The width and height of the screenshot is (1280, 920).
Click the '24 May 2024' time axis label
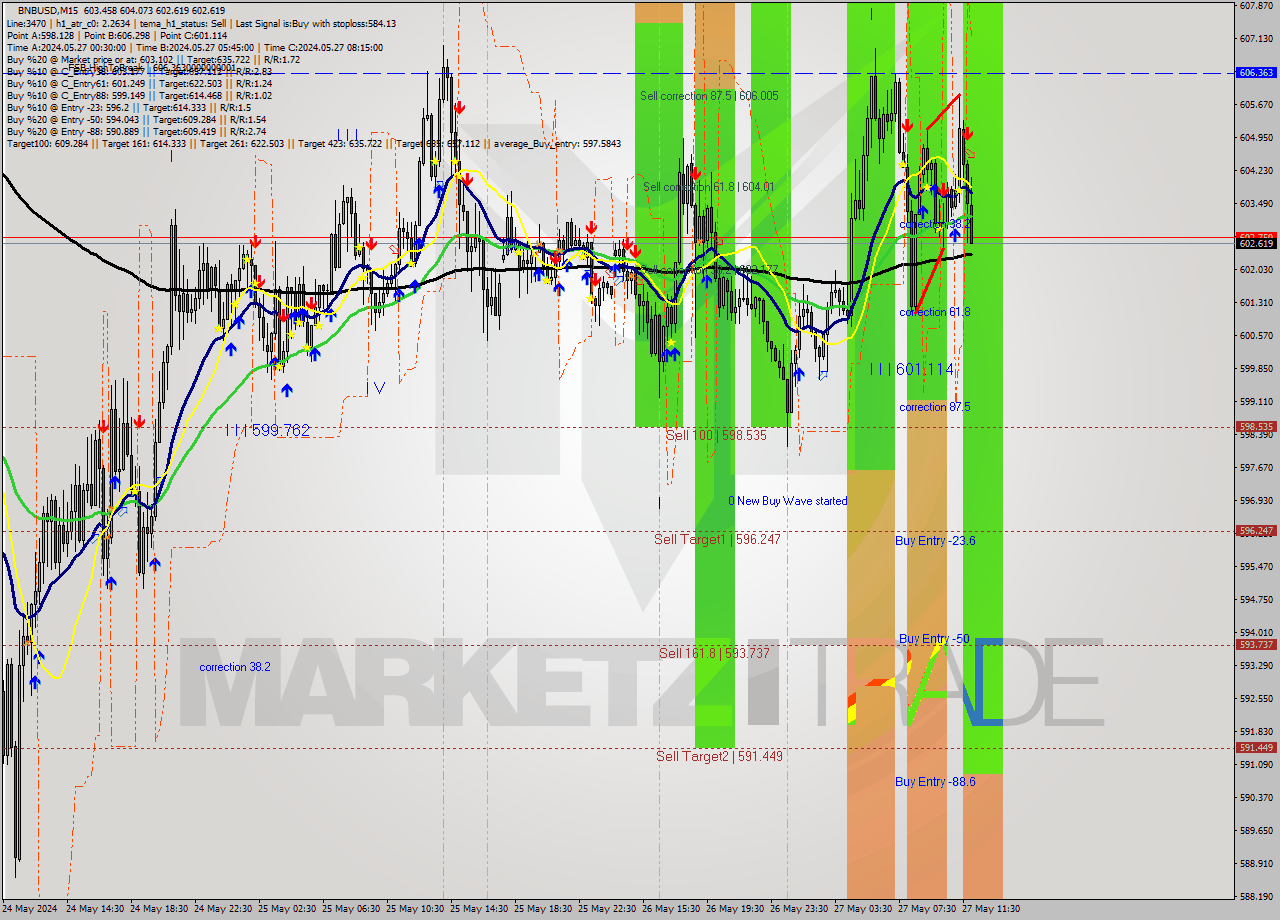(x=30, y=909)
